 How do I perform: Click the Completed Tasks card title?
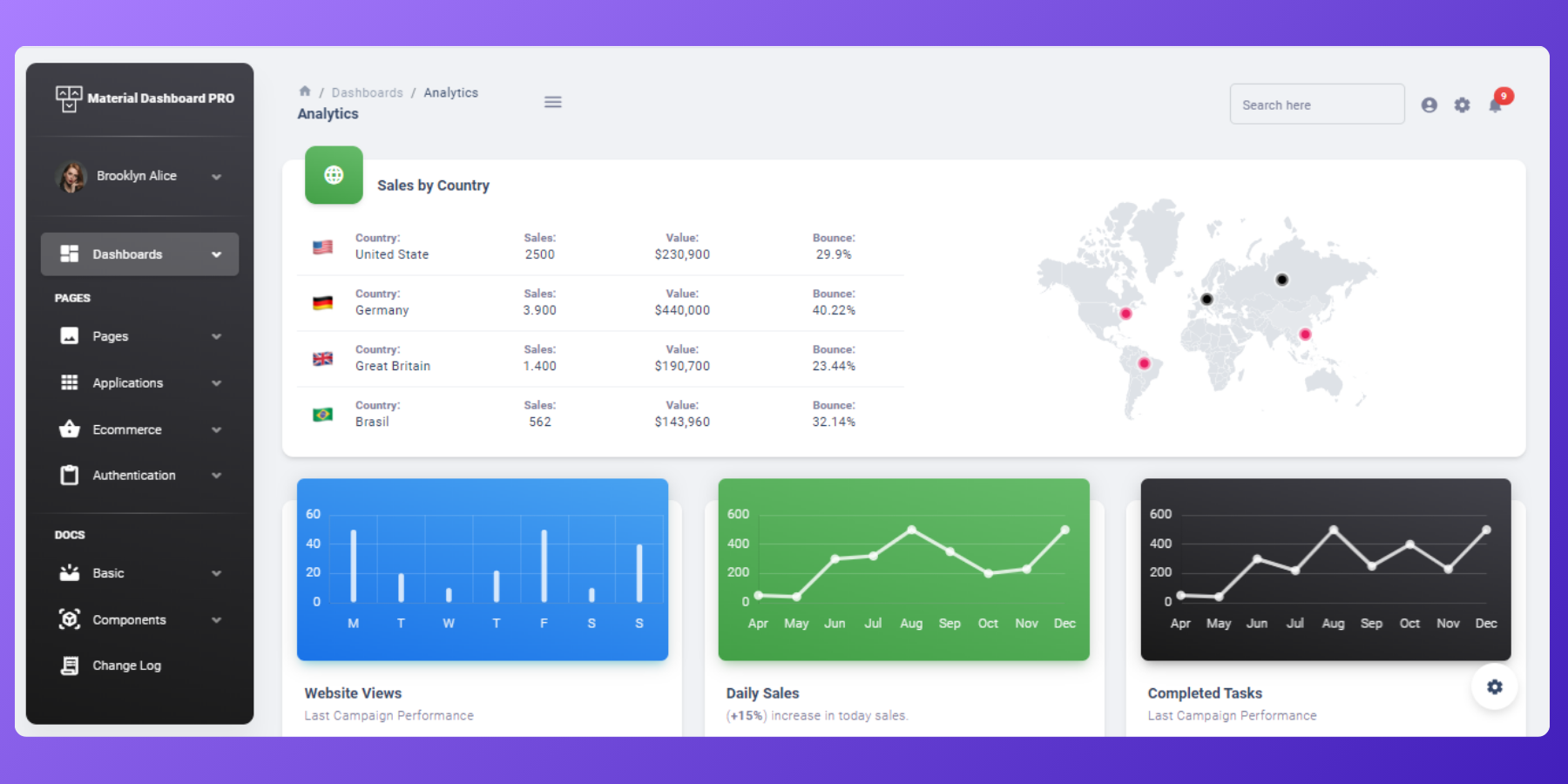[x=1205, y=693]
